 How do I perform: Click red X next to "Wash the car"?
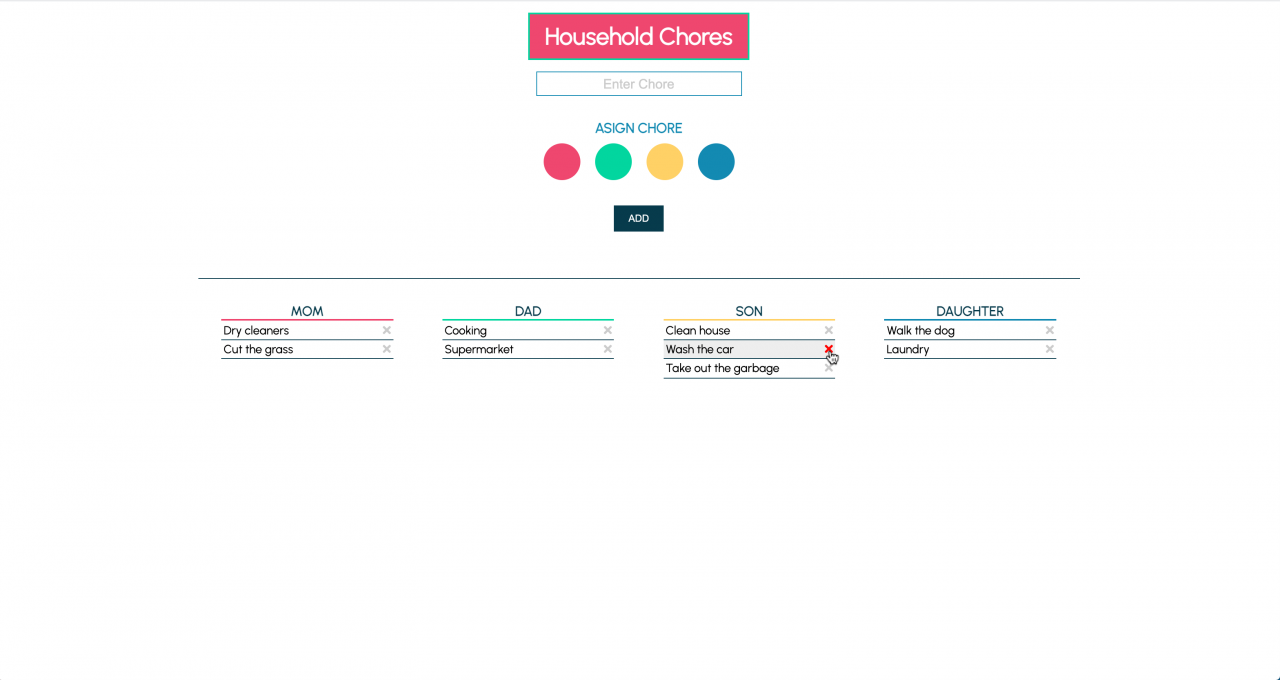pyautogui.click(x=828, y=349)
